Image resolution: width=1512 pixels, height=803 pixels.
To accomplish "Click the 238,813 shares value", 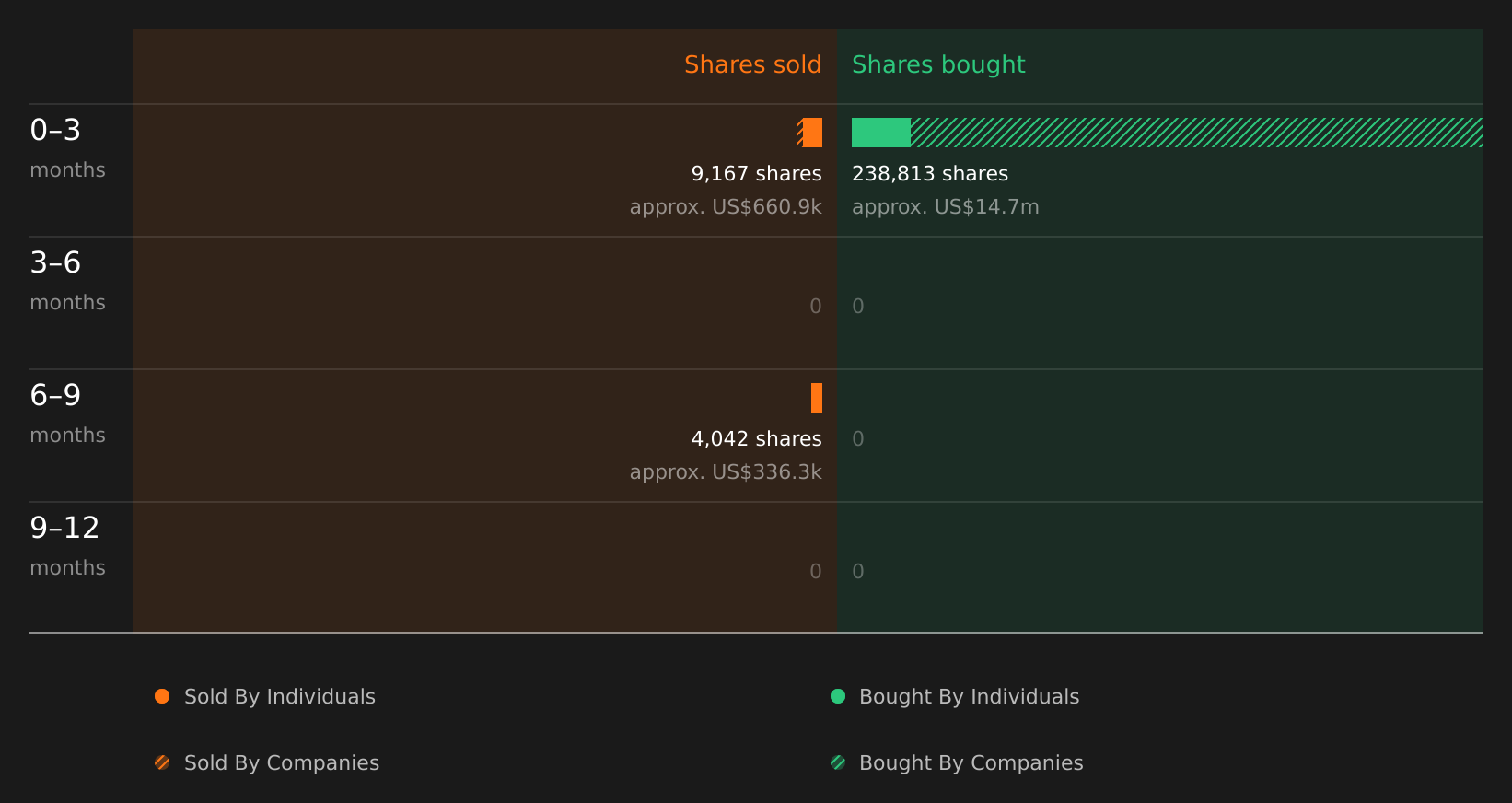I will pos(930,174).
